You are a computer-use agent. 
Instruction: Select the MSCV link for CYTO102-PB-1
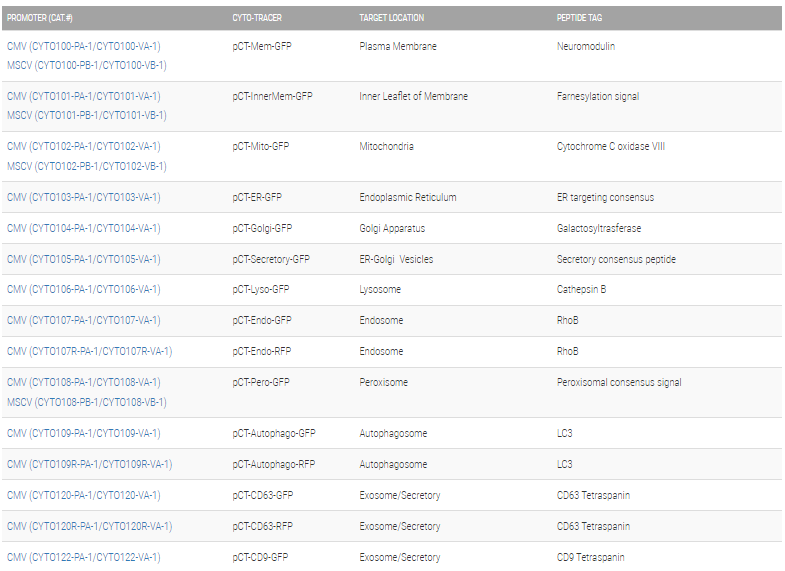click(86, 166)
